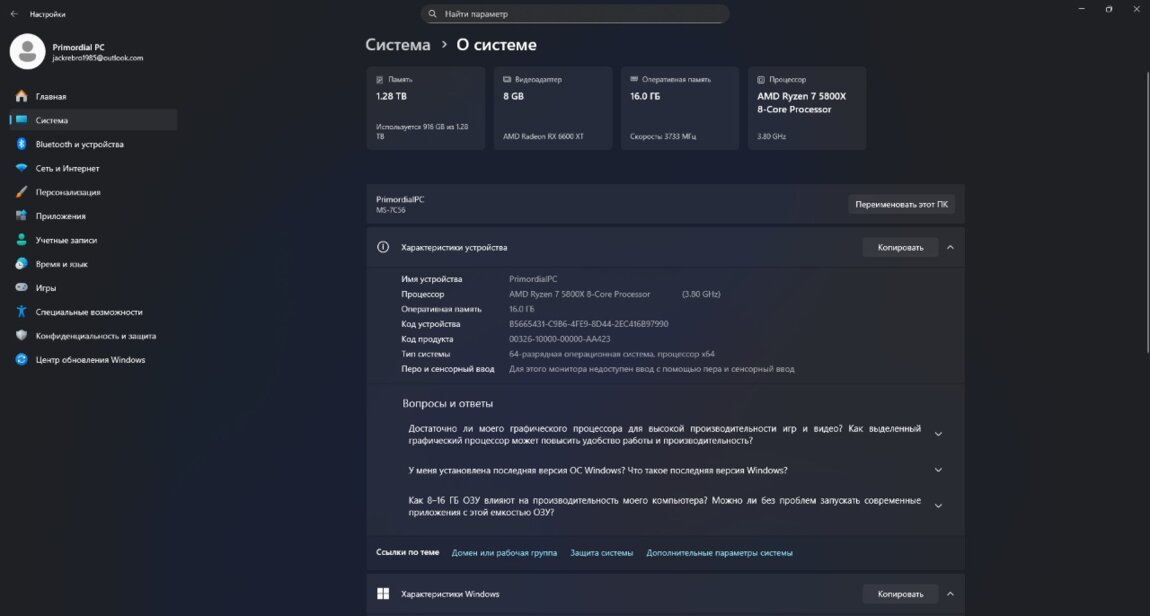Open Центр обновления Windows update icon
This screenshot has width=1150, height=616.
[21, 360]
